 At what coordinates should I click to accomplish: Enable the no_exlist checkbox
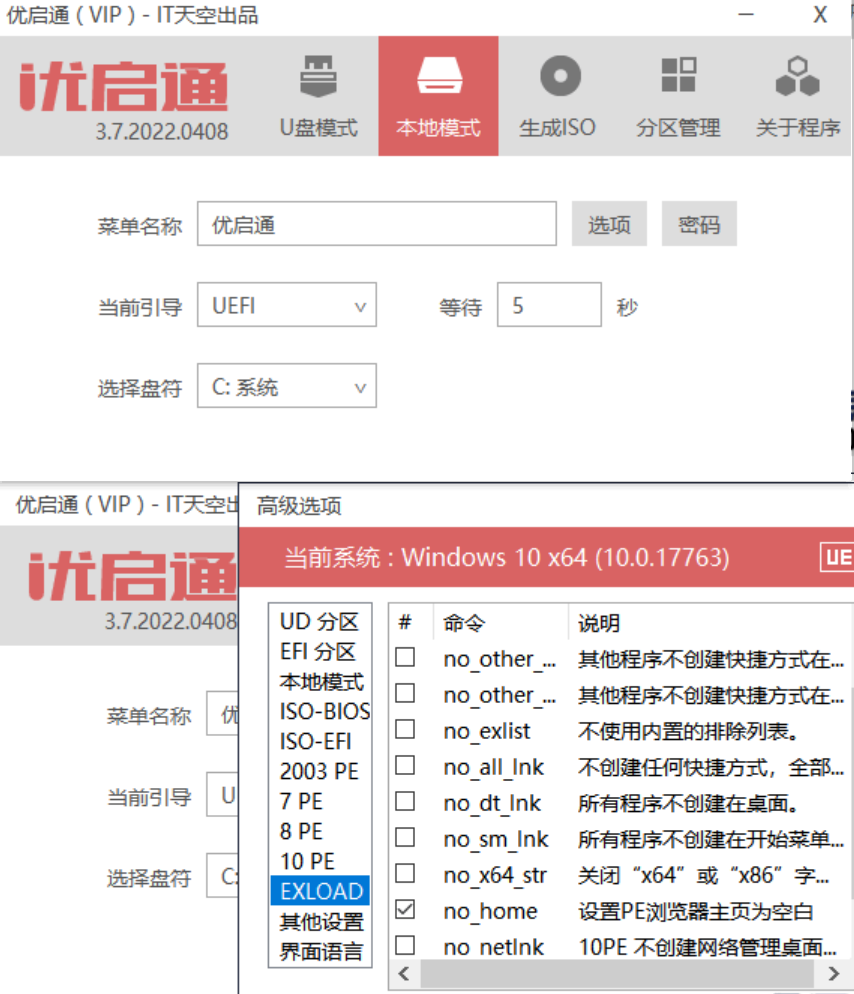(405, 730)
